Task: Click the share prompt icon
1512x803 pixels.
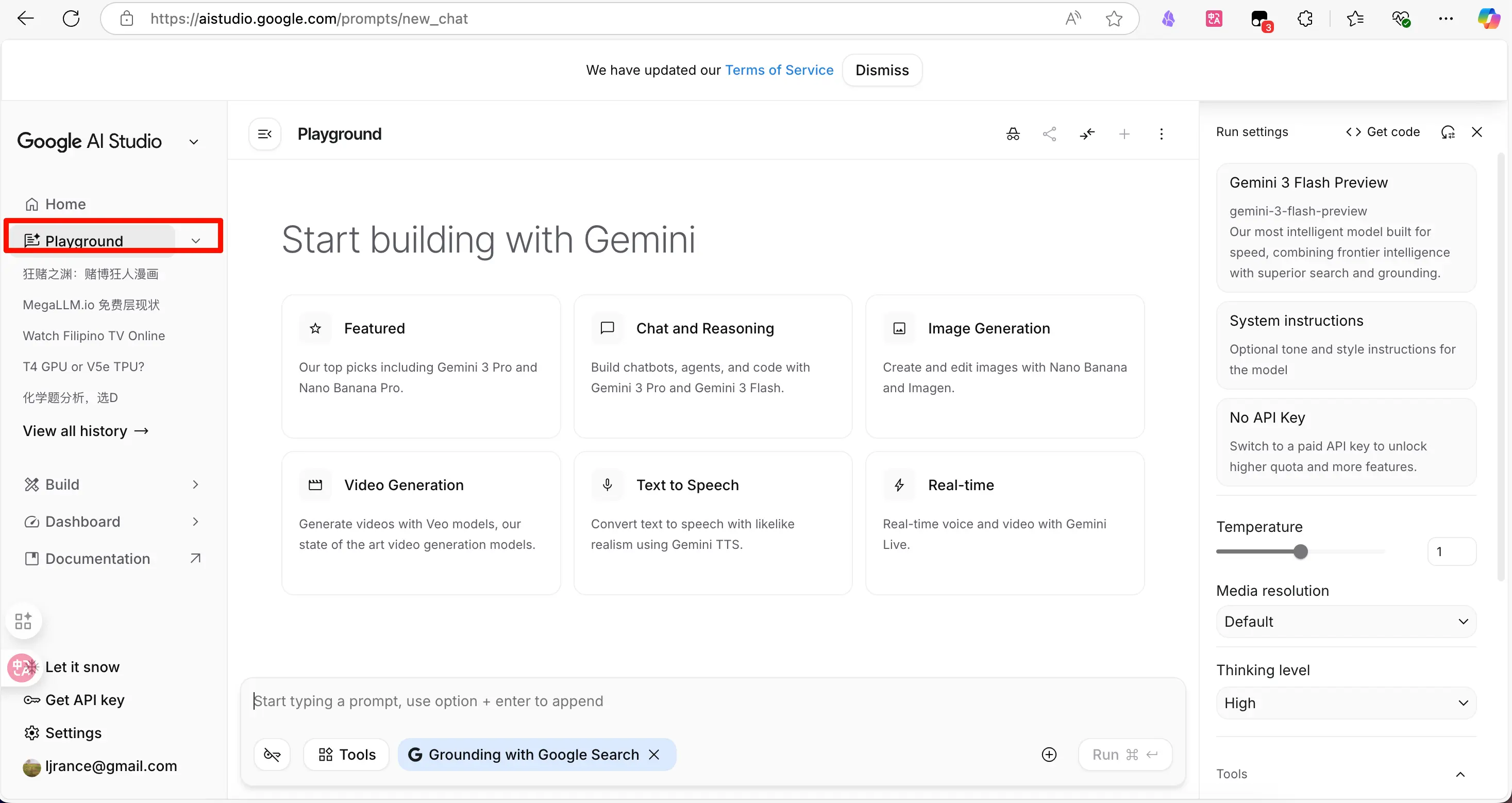Action: [x=1049, y=134]
